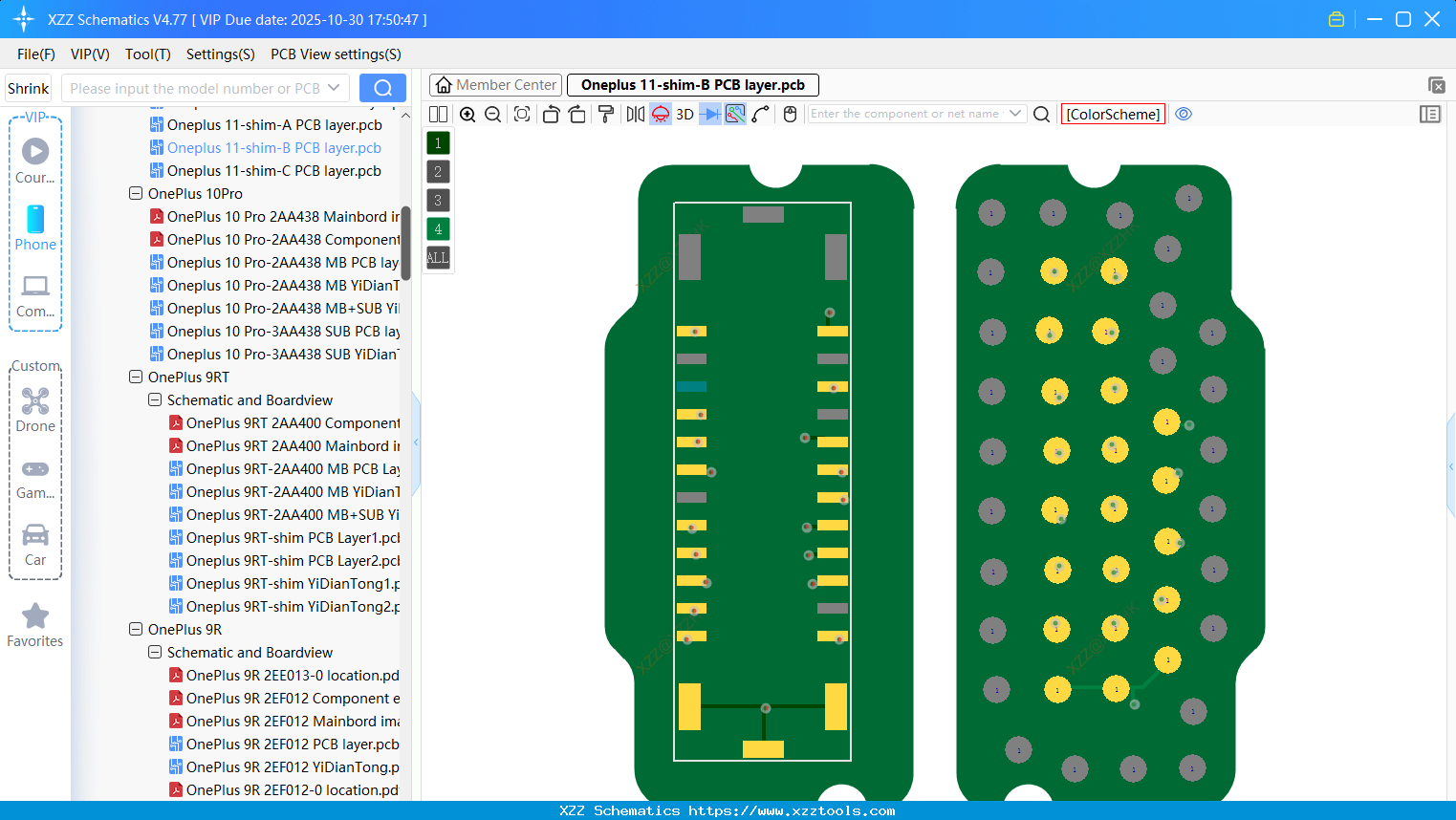Select layer 4 color swatch
This screenshot has width=1456, height=820.
point(437,228)
